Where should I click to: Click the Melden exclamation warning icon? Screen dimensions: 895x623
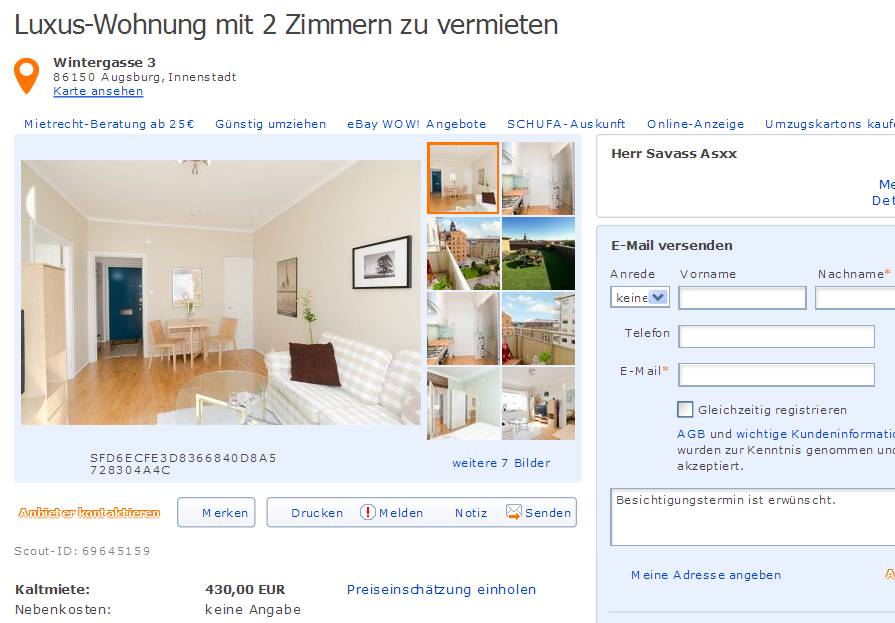[368, 512]
